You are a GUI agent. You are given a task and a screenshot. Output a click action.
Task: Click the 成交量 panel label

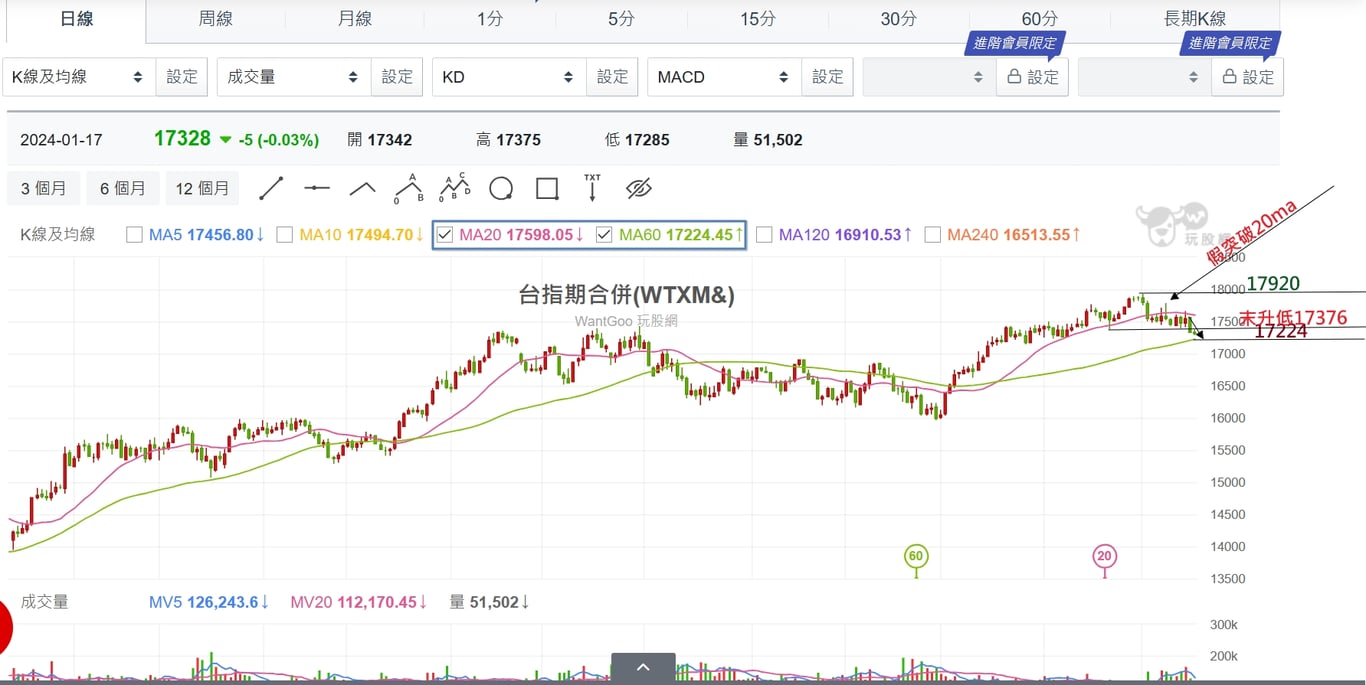(x=44, y=602)
